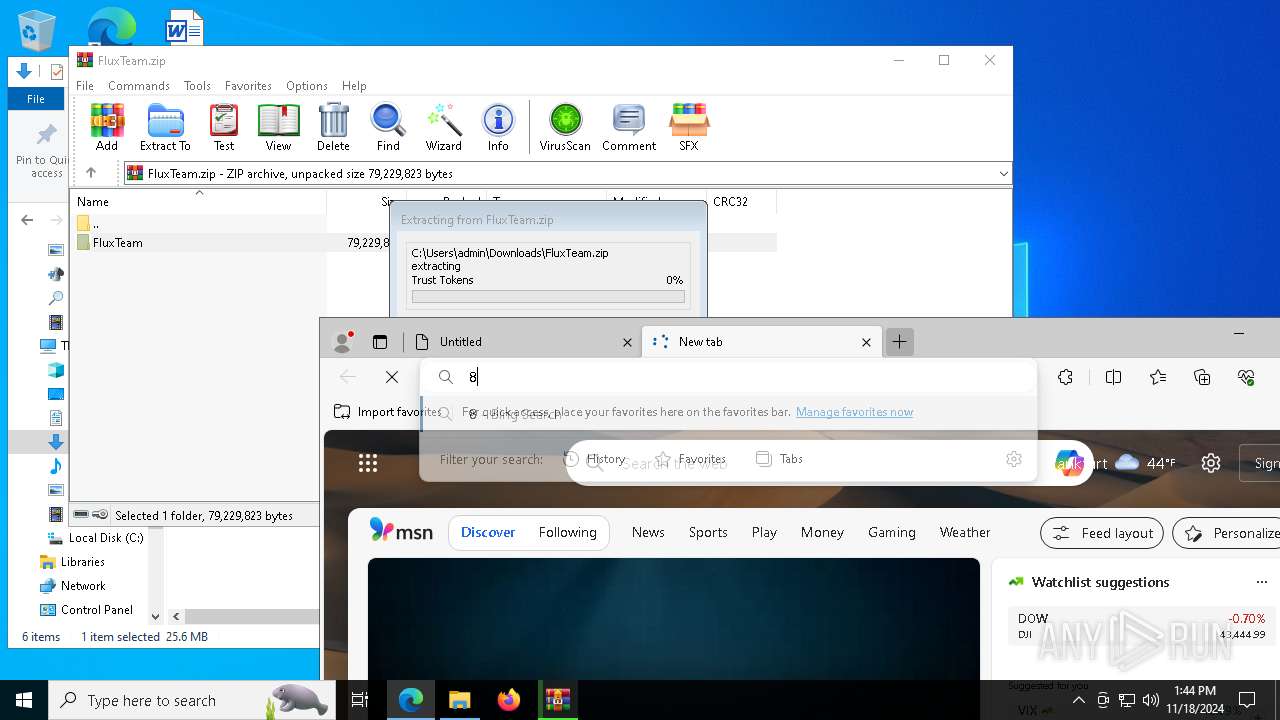Screen dimensions: 1280x720
Task: Open the Money section
Action: [822, 533]
